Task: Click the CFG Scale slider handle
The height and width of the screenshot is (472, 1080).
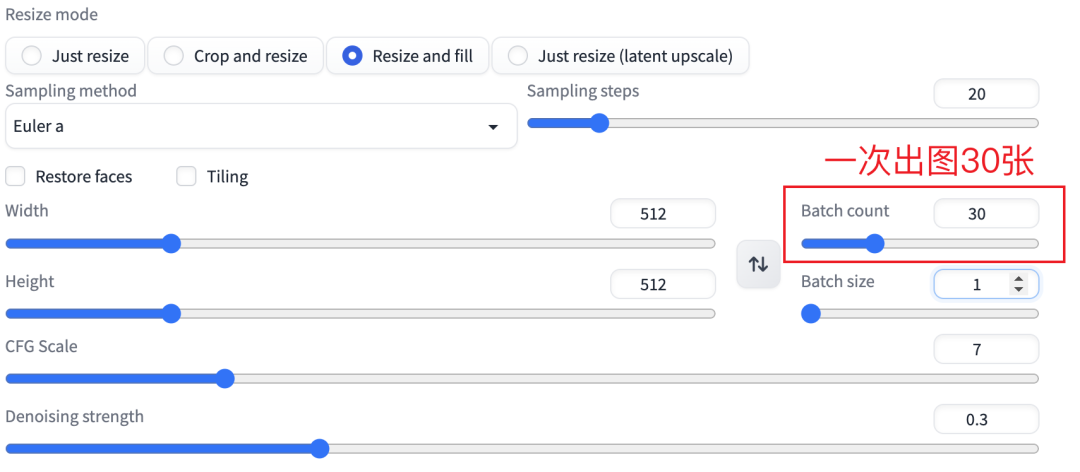Action: coord(225,378)
